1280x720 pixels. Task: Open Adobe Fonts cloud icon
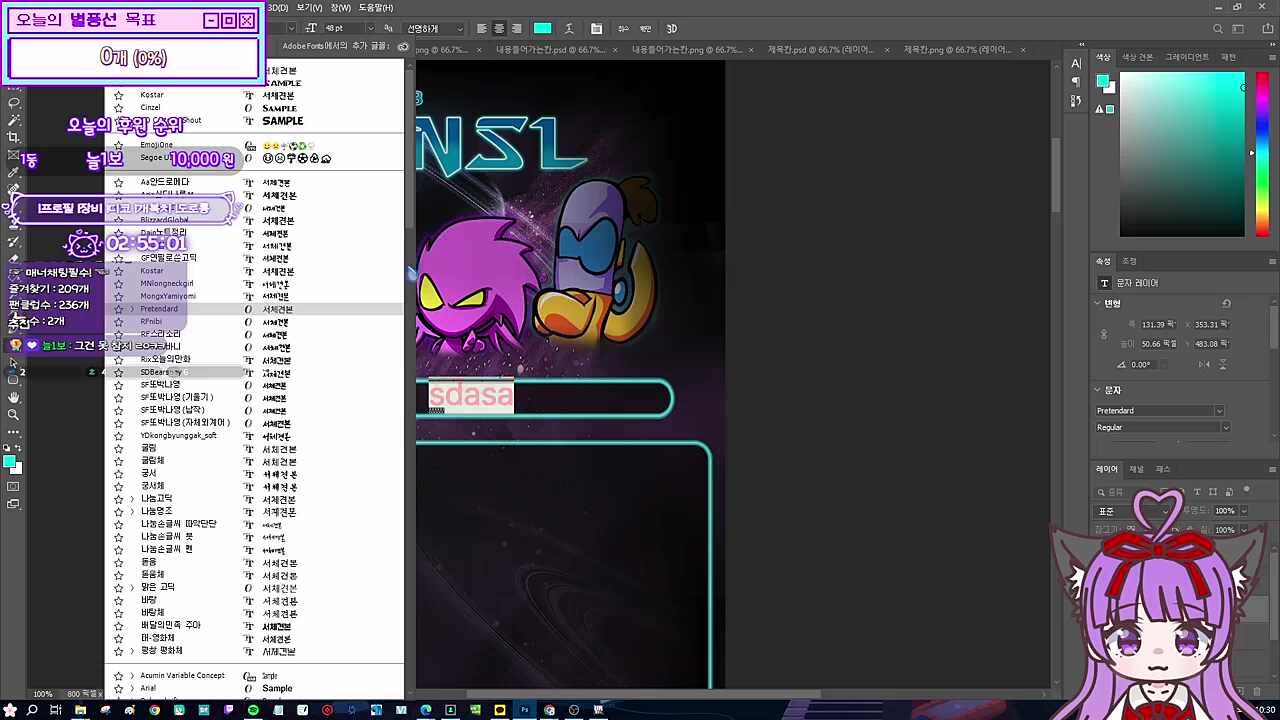pyautogui.click(x=403, y=46)
